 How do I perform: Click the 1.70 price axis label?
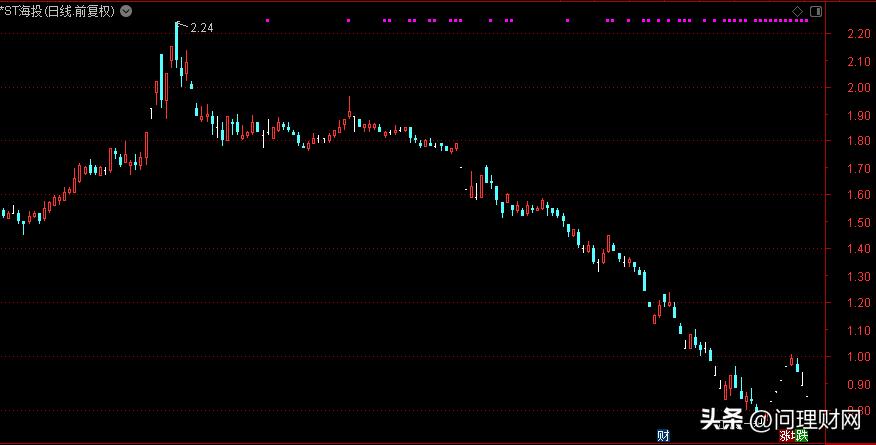(859, 168)
